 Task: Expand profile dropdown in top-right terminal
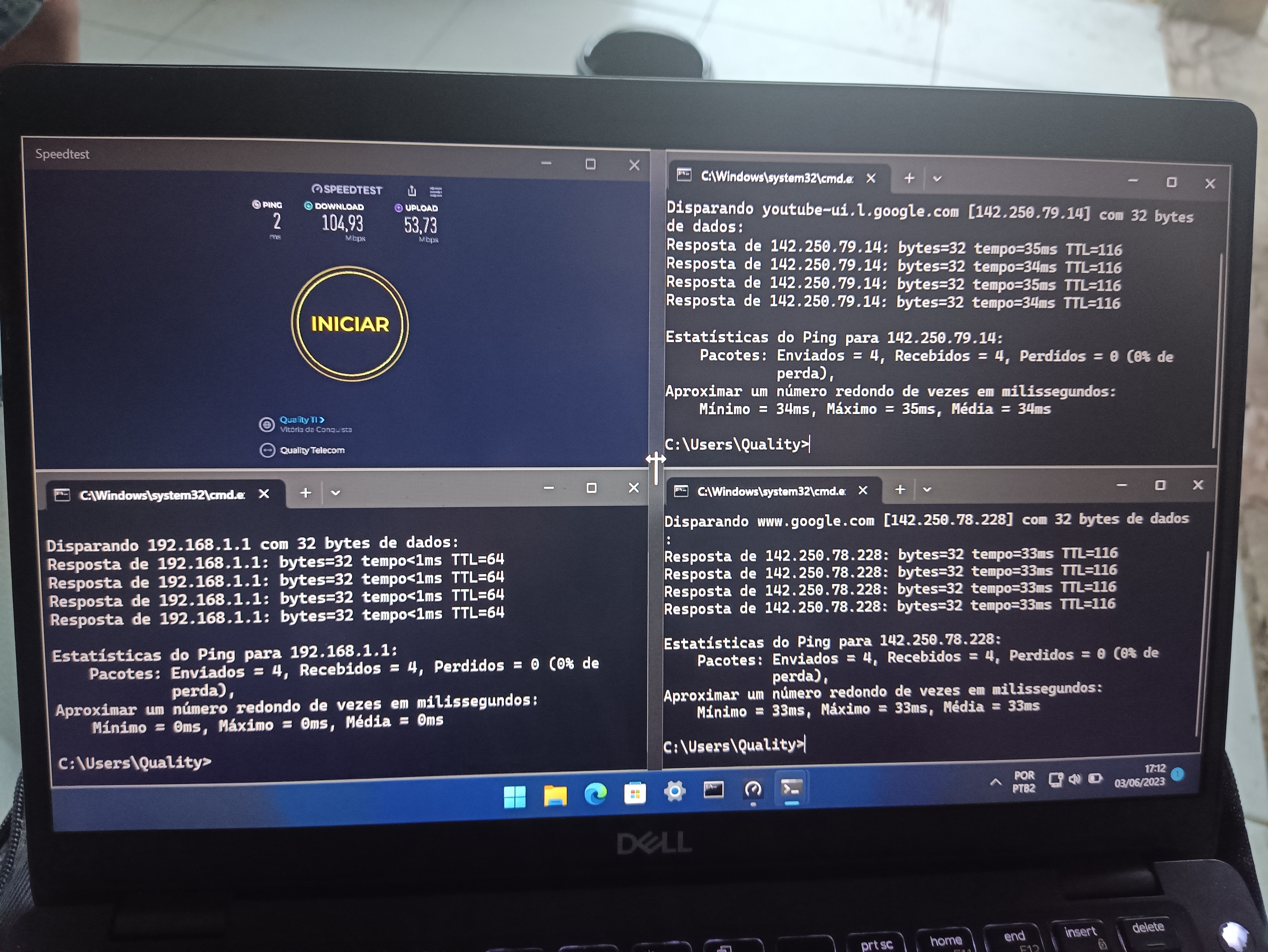tap(937, 179)
